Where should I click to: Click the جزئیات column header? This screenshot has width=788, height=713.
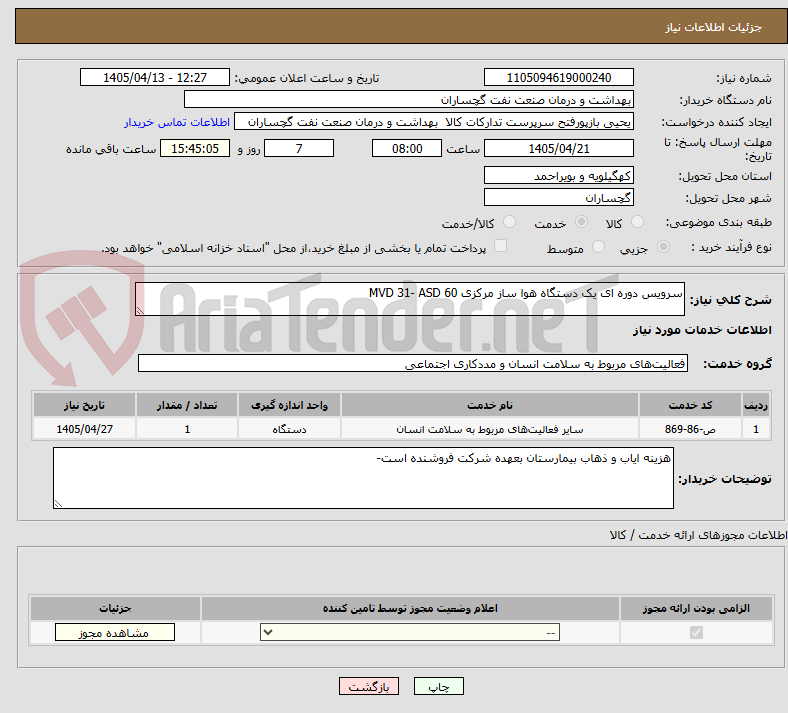115,608
